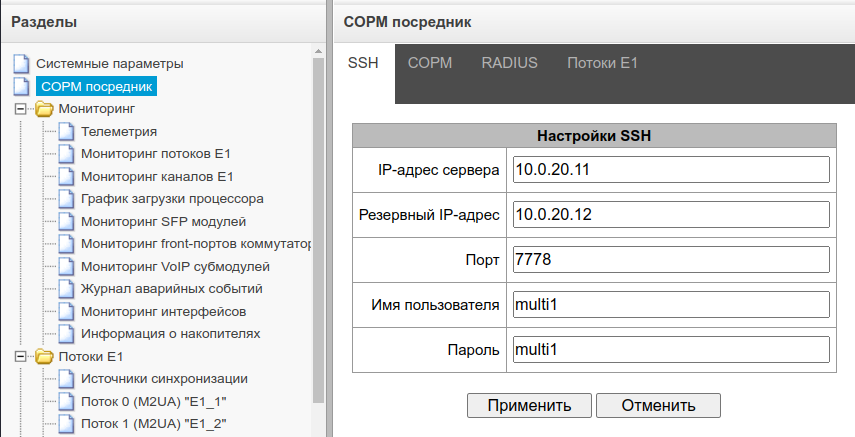Switch to the СОРМ tab
This screenshot has height=437, width=855.
[x=430, y=63]
